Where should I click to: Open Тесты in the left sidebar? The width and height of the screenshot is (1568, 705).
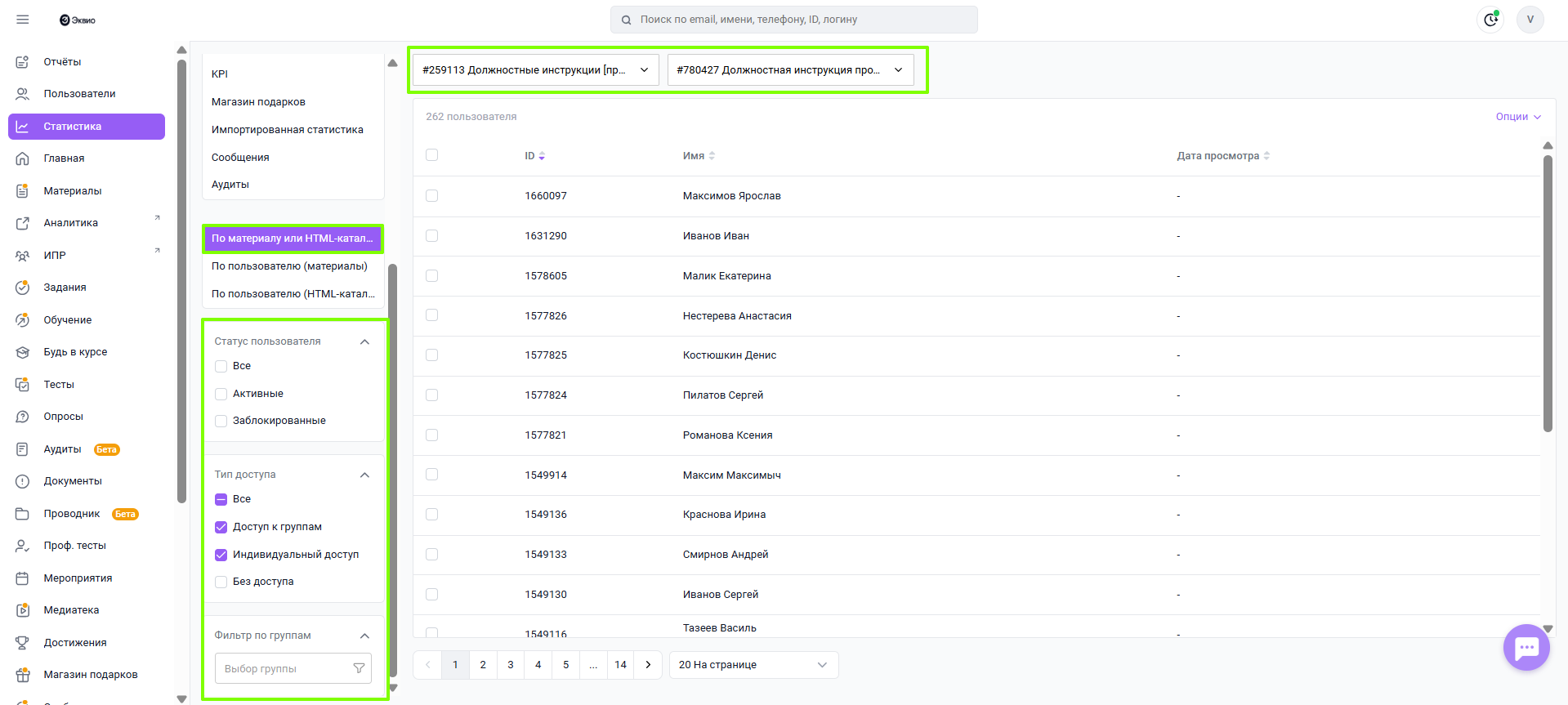coord(59,385)
